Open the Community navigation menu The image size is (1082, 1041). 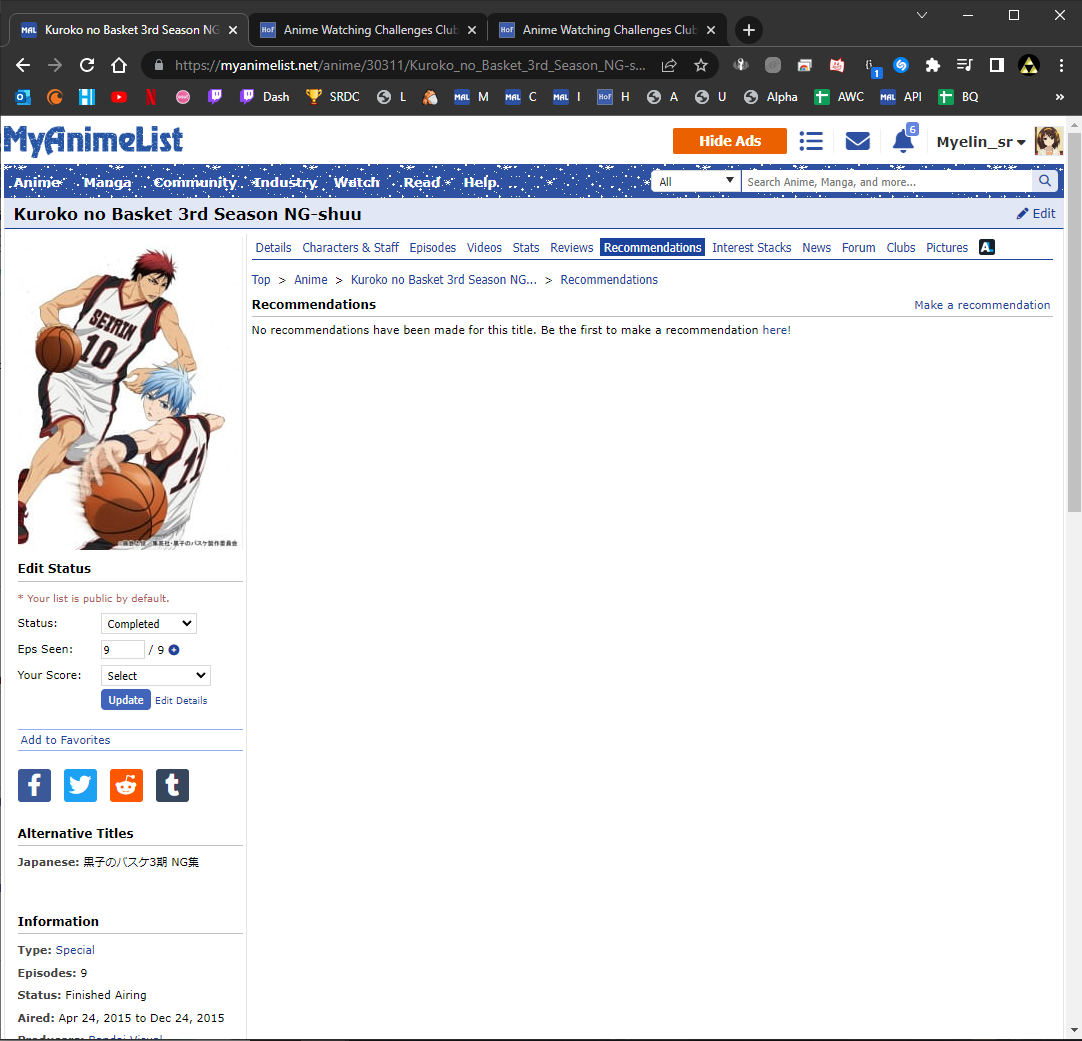195,182
